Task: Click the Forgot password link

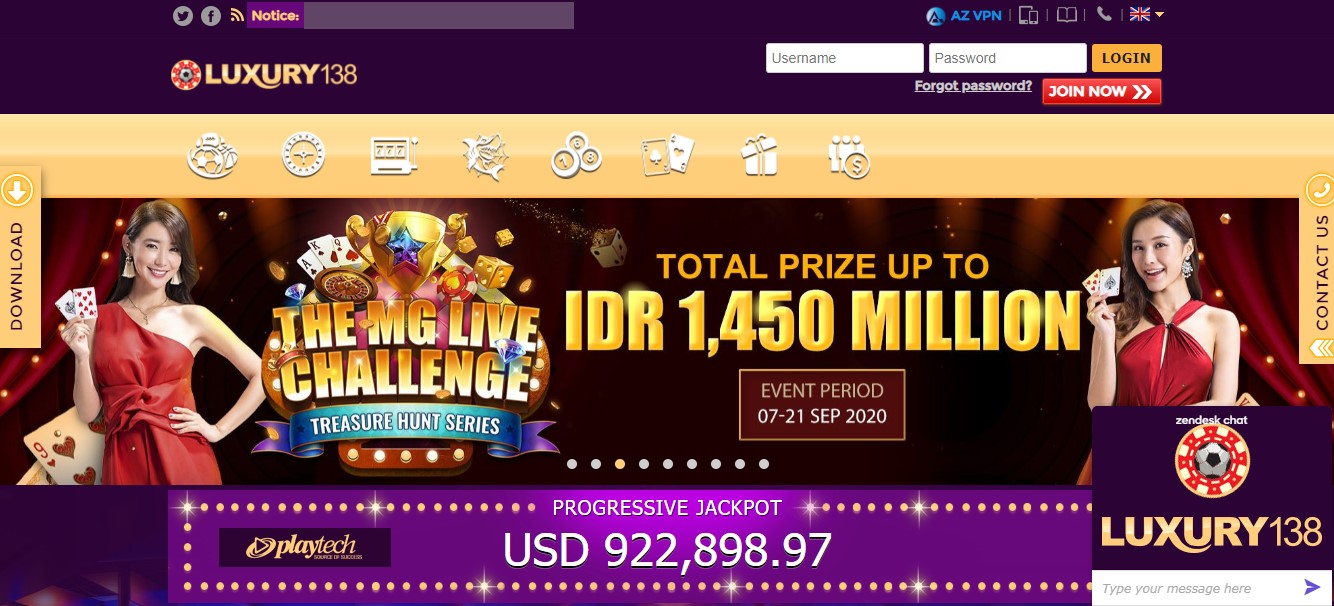Action: click(973, 86)
